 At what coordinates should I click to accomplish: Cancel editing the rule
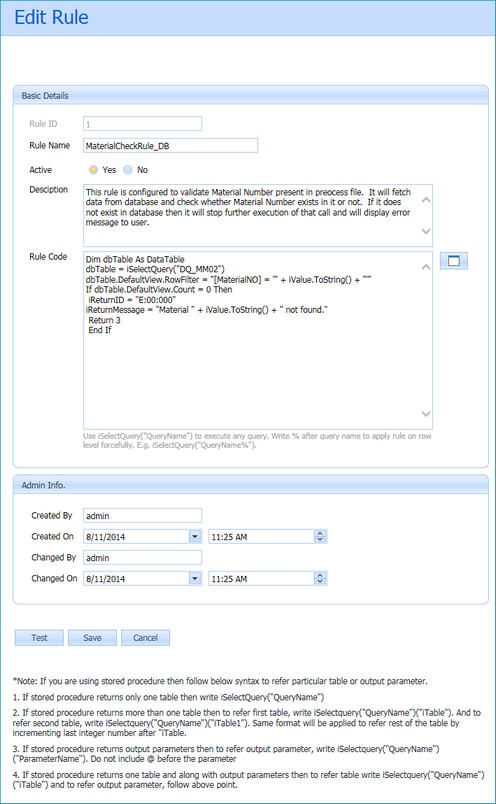pyautogui.click(x=145, y=638)
